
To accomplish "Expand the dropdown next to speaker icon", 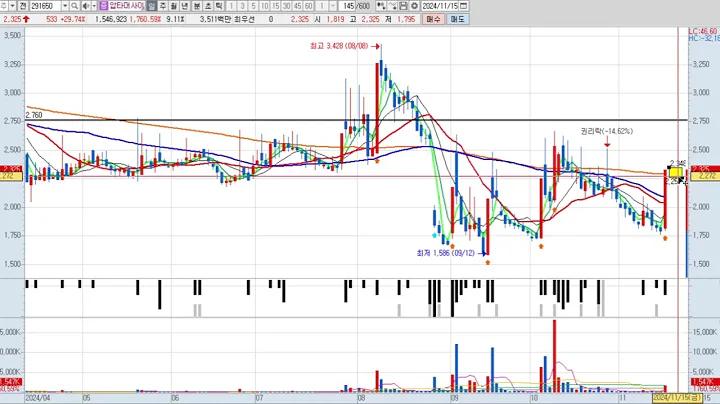I will pos(94,6).
